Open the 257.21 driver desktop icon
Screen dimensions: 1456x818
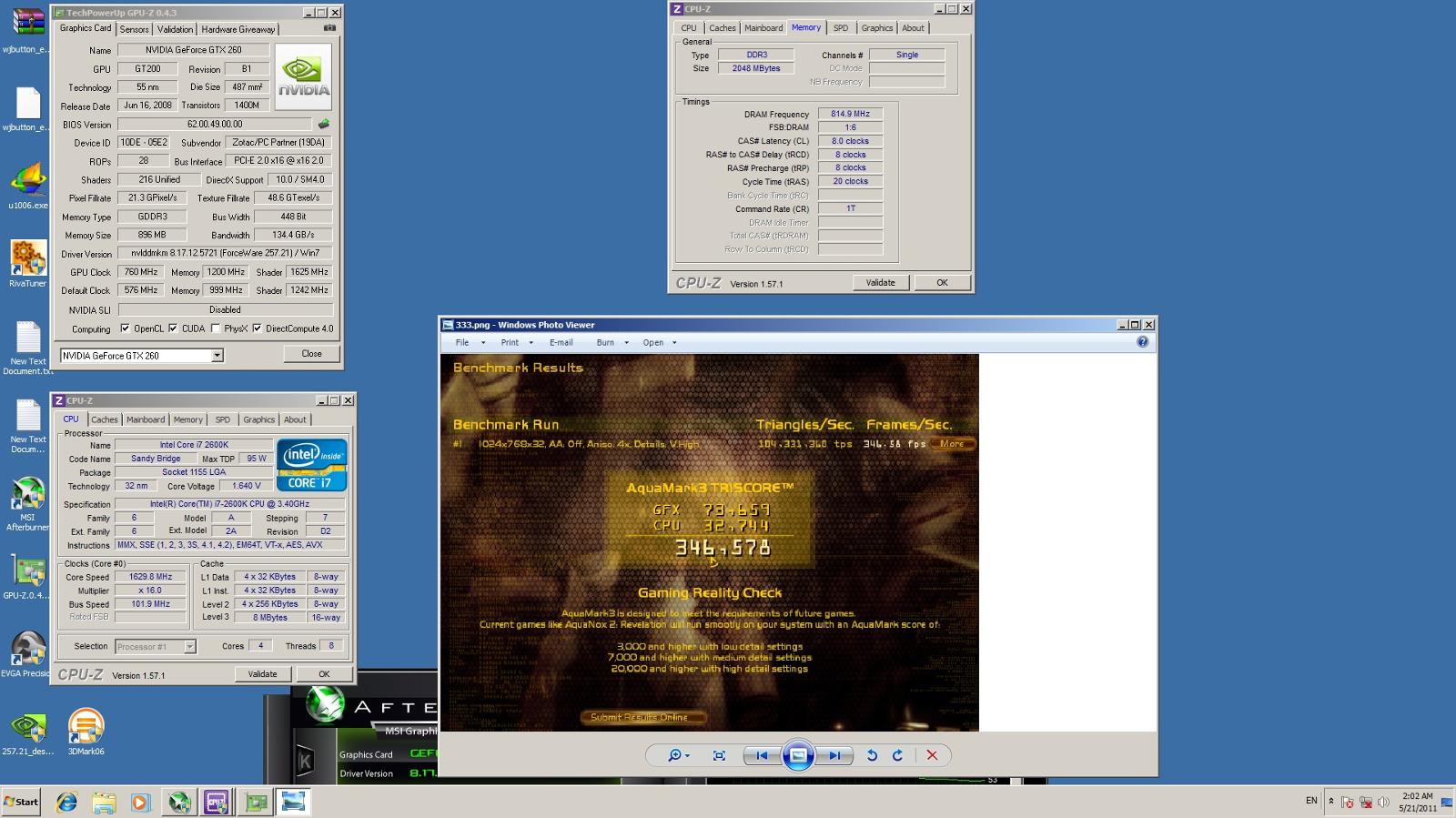[27, 732]
